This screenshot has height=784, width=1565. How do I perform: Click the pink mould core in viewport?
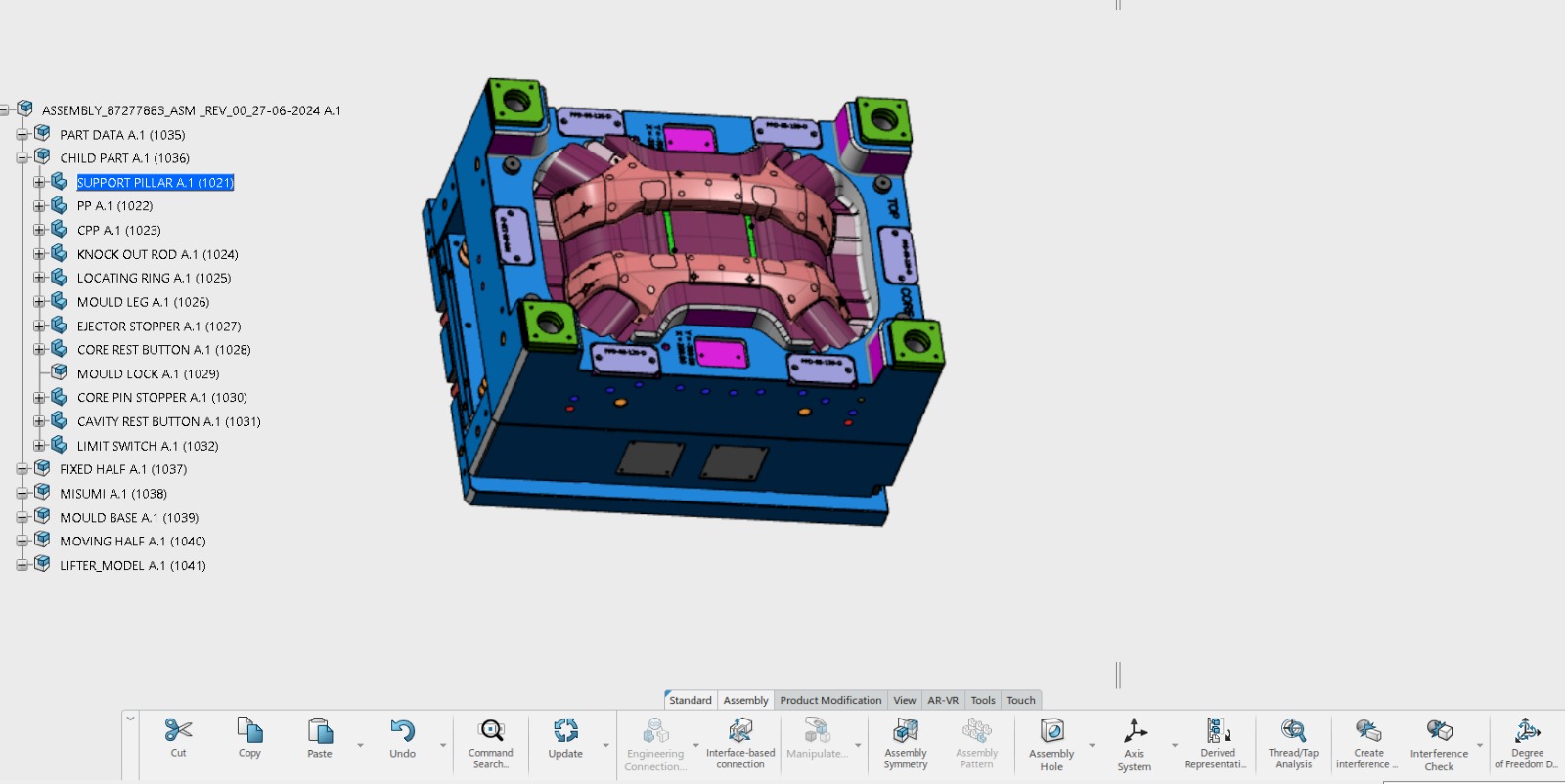point(685,244)
